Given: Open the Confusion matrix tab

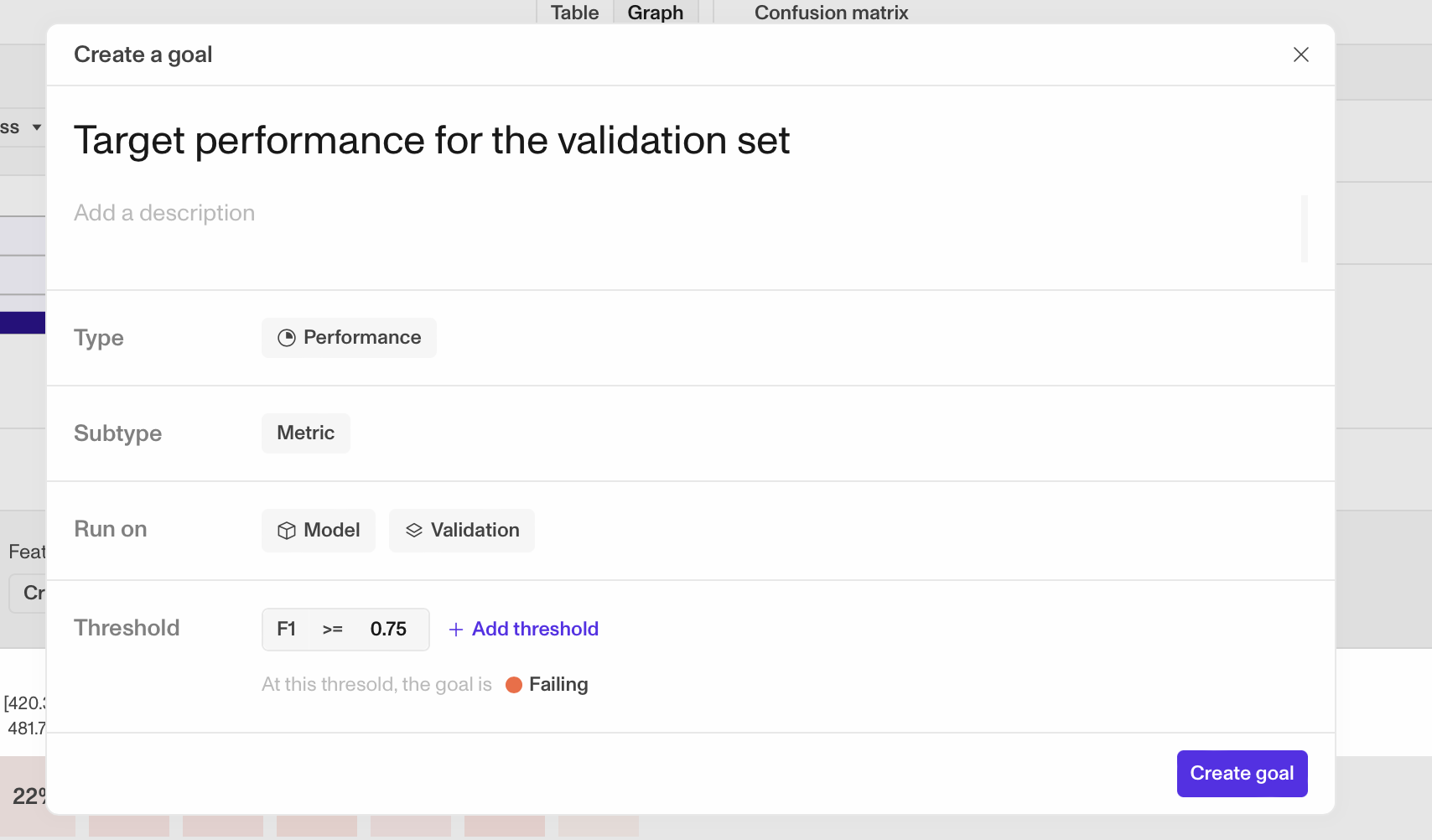Looking at the screenshot, I should point(832,13).
